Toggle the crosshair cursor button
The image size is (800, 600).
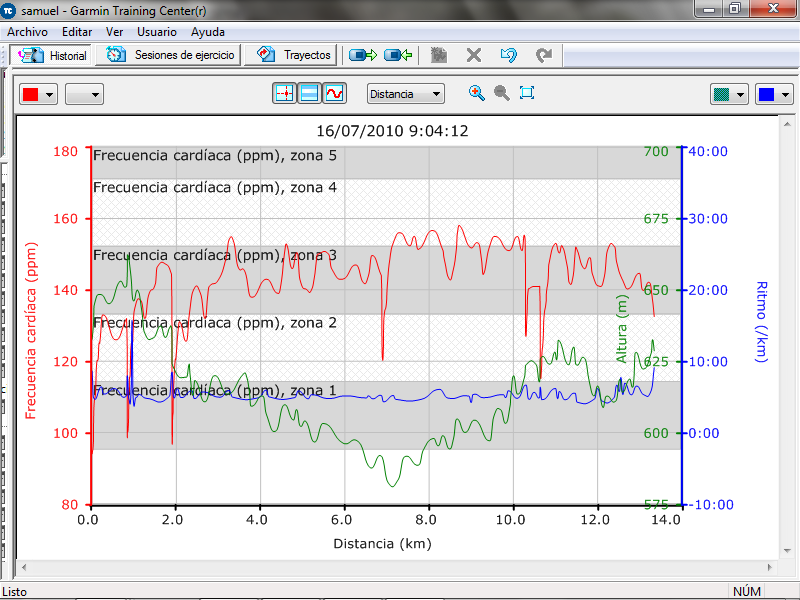(x=285, y=93)
